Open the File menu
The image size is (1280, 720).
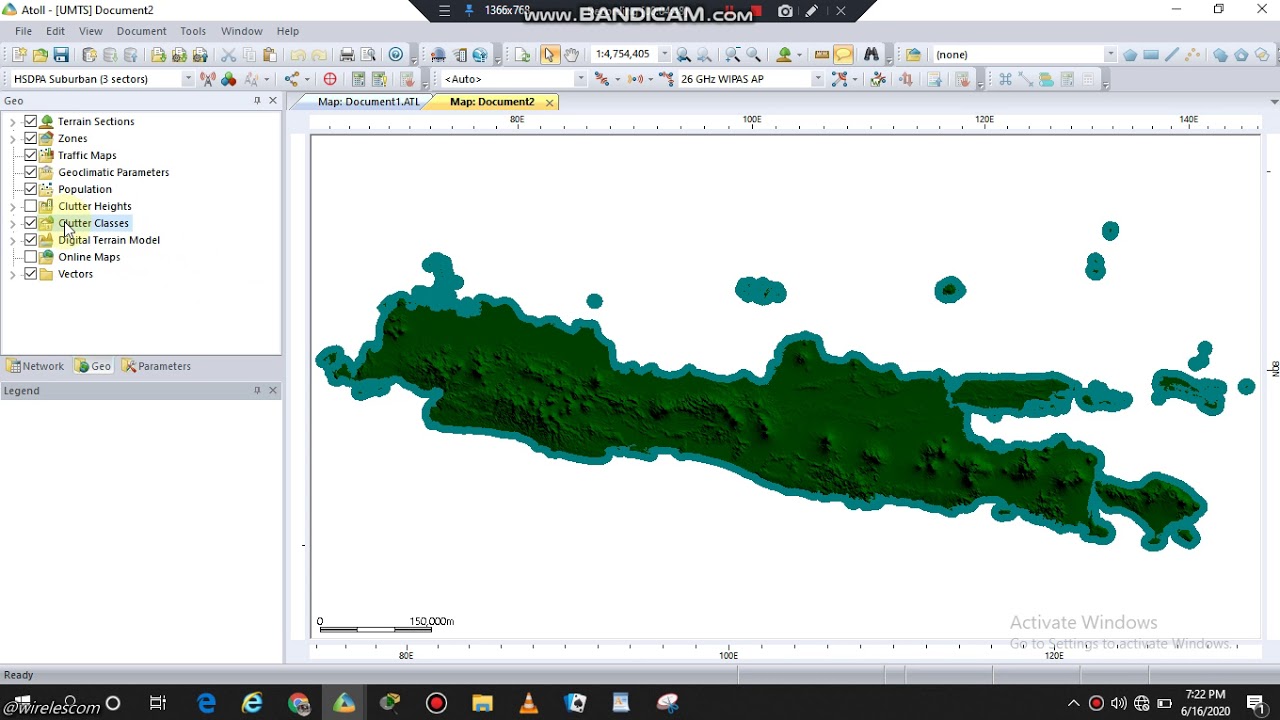23,31
